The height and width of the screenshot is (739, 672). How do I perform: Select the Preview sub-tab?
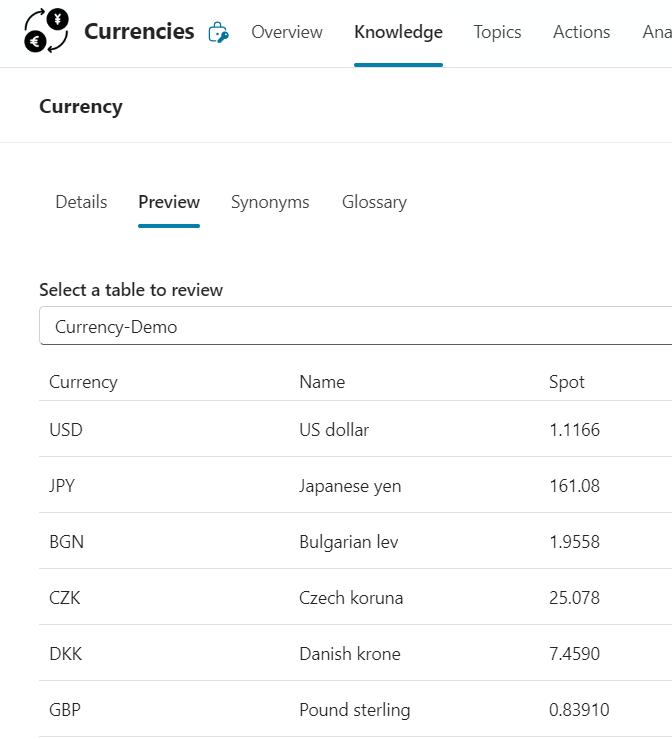coord(169,202)
